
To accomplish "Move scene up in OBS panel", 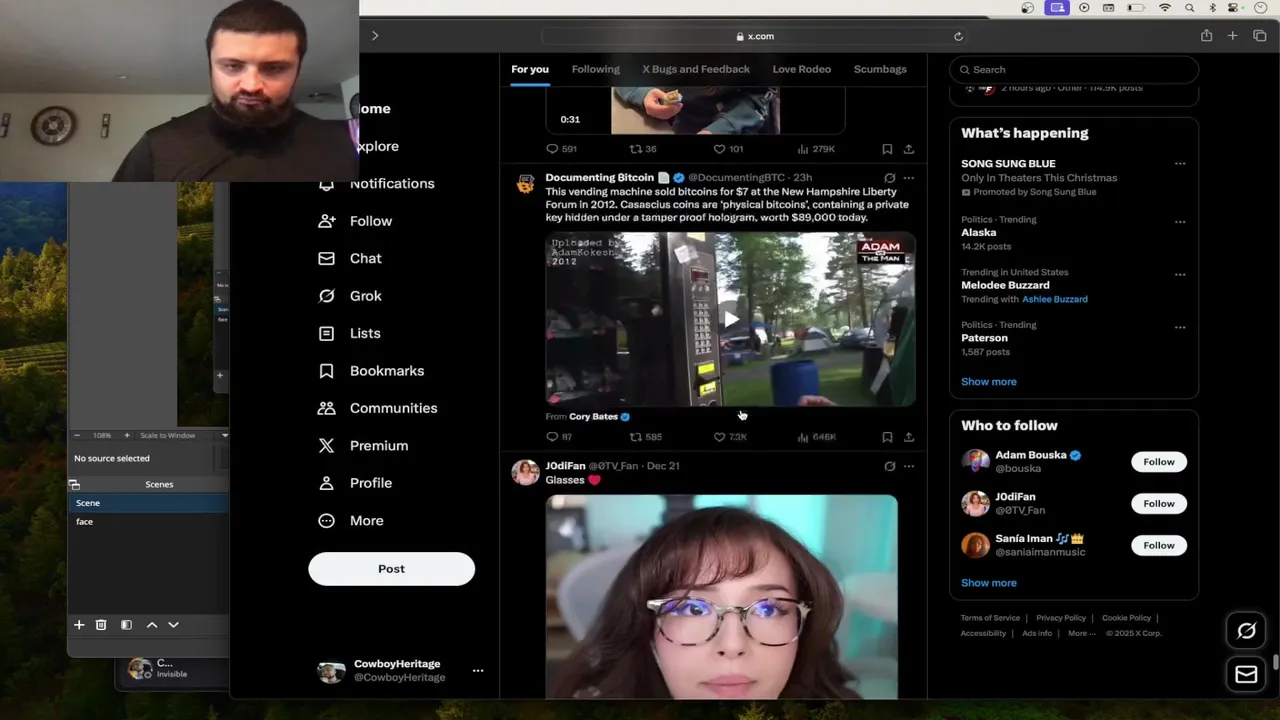I will (x=152, y=625).
